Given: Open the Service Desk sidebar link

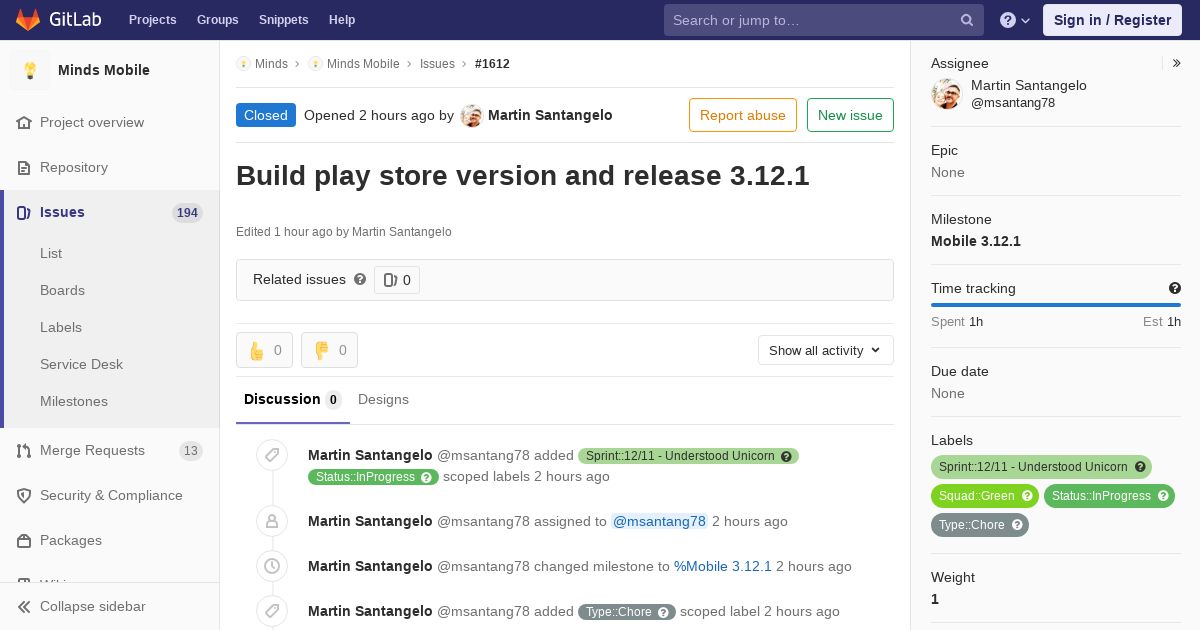Looking at the screenshot, I should tap(81, 364).
